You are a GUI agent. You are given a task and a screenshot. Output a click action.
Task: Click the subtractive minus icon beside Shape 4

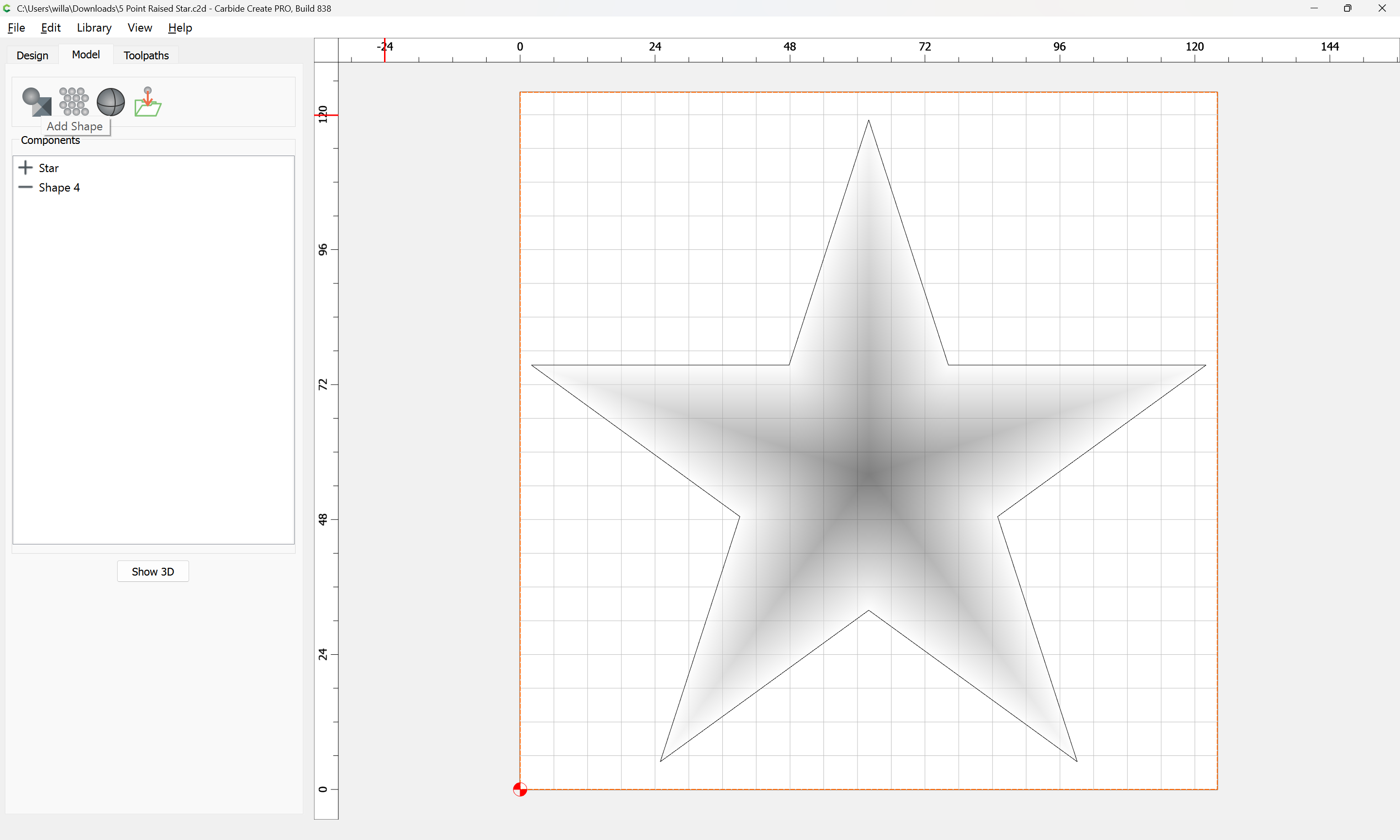tap(25, 187)
